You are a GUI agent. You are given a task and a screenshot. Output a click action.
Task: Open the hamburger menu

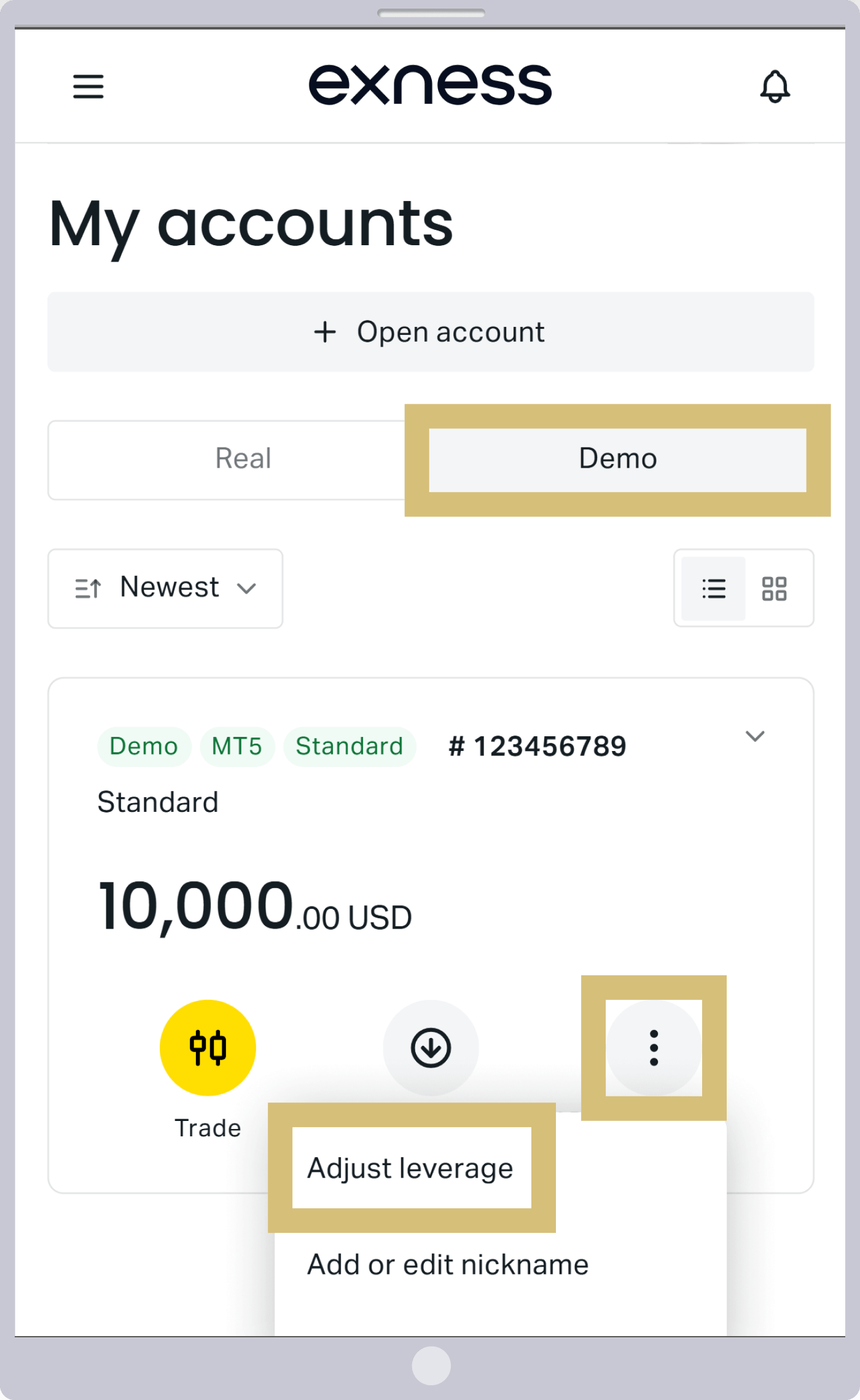(x=88, y=86)
